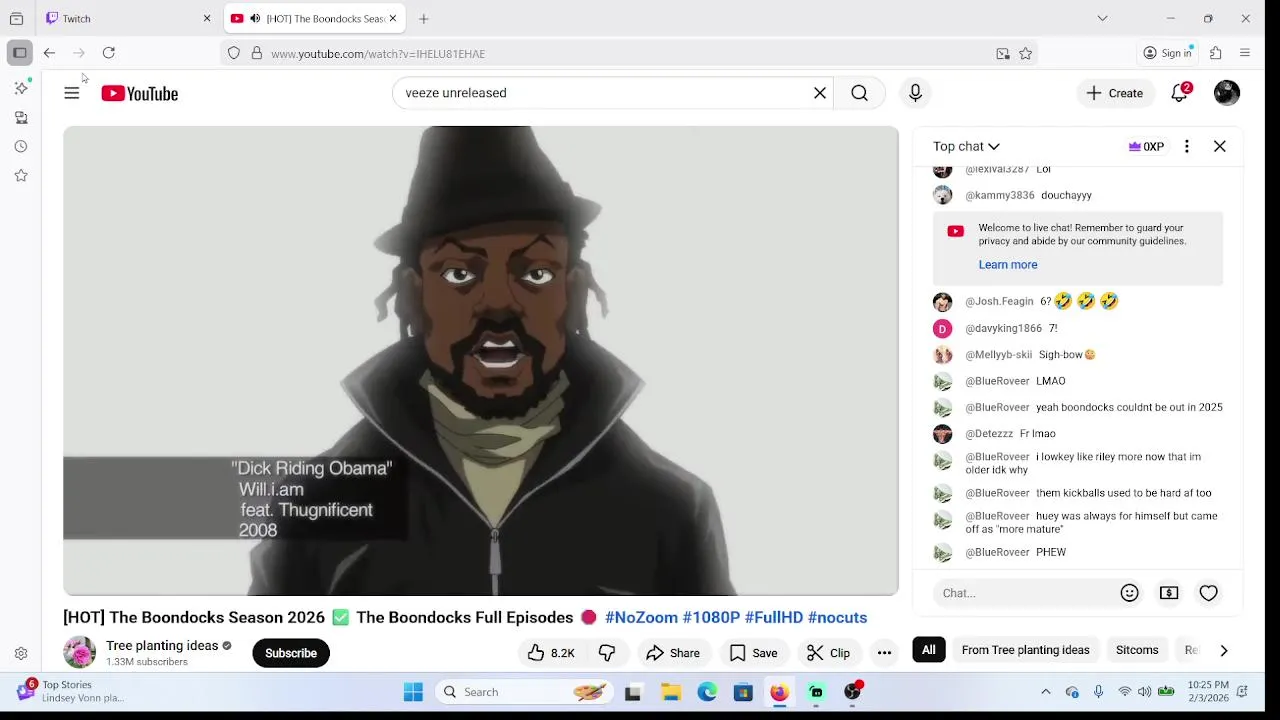Screen dimensions: 1280x720
Task: Expand the Top chat dropdown
Action: (x=966, y=146)
